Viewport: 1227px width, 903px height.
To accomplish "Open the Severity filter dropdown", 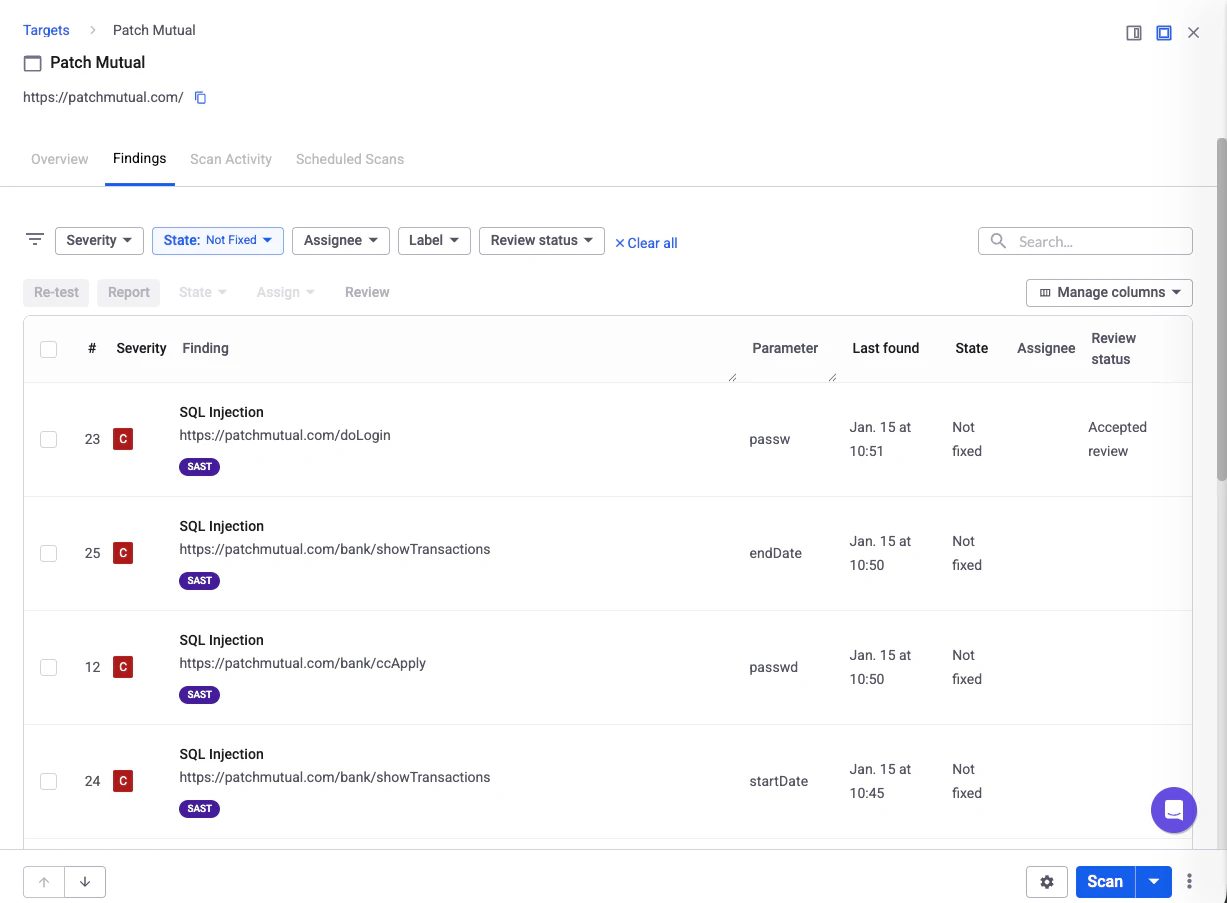I will pos(99,240).
